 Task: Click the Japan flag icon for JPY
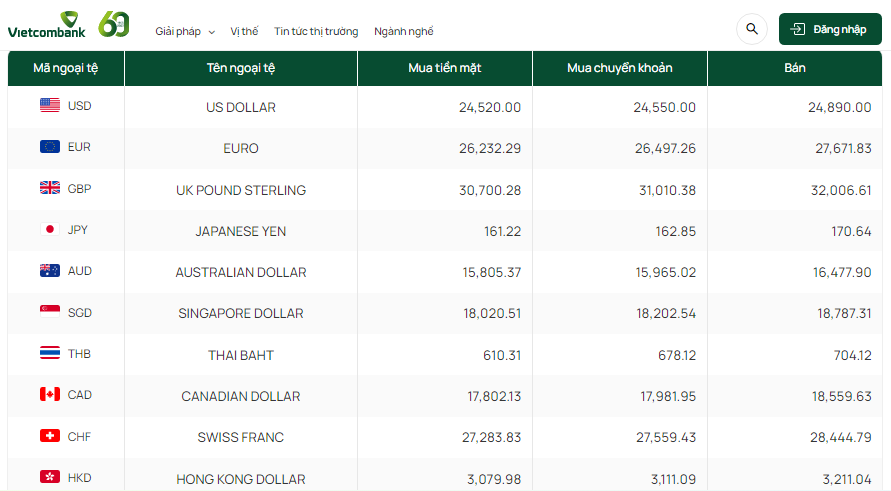tap(50, 229)
